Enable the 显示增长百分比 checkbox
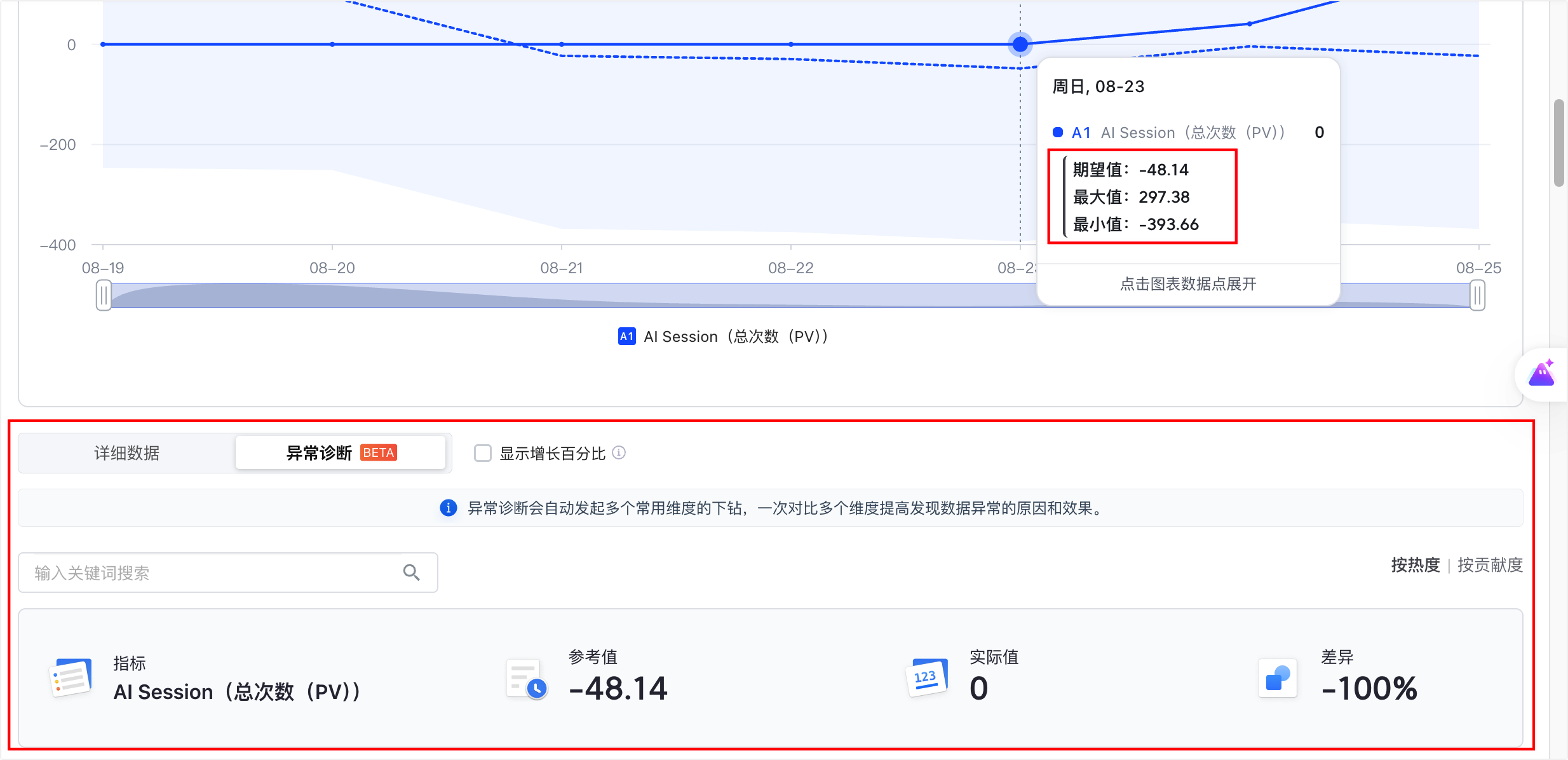The image size is (1568, 760). pos(483,453)
